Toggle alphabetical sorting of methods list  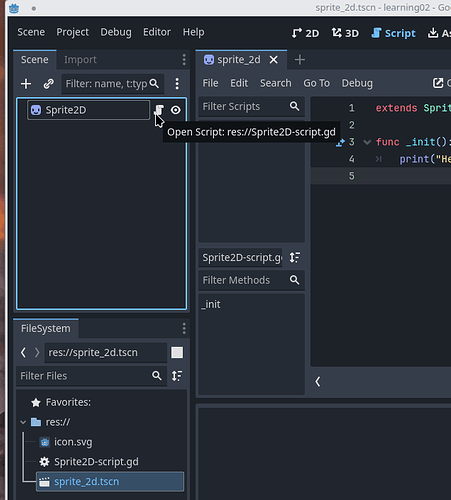click(295, 257)
